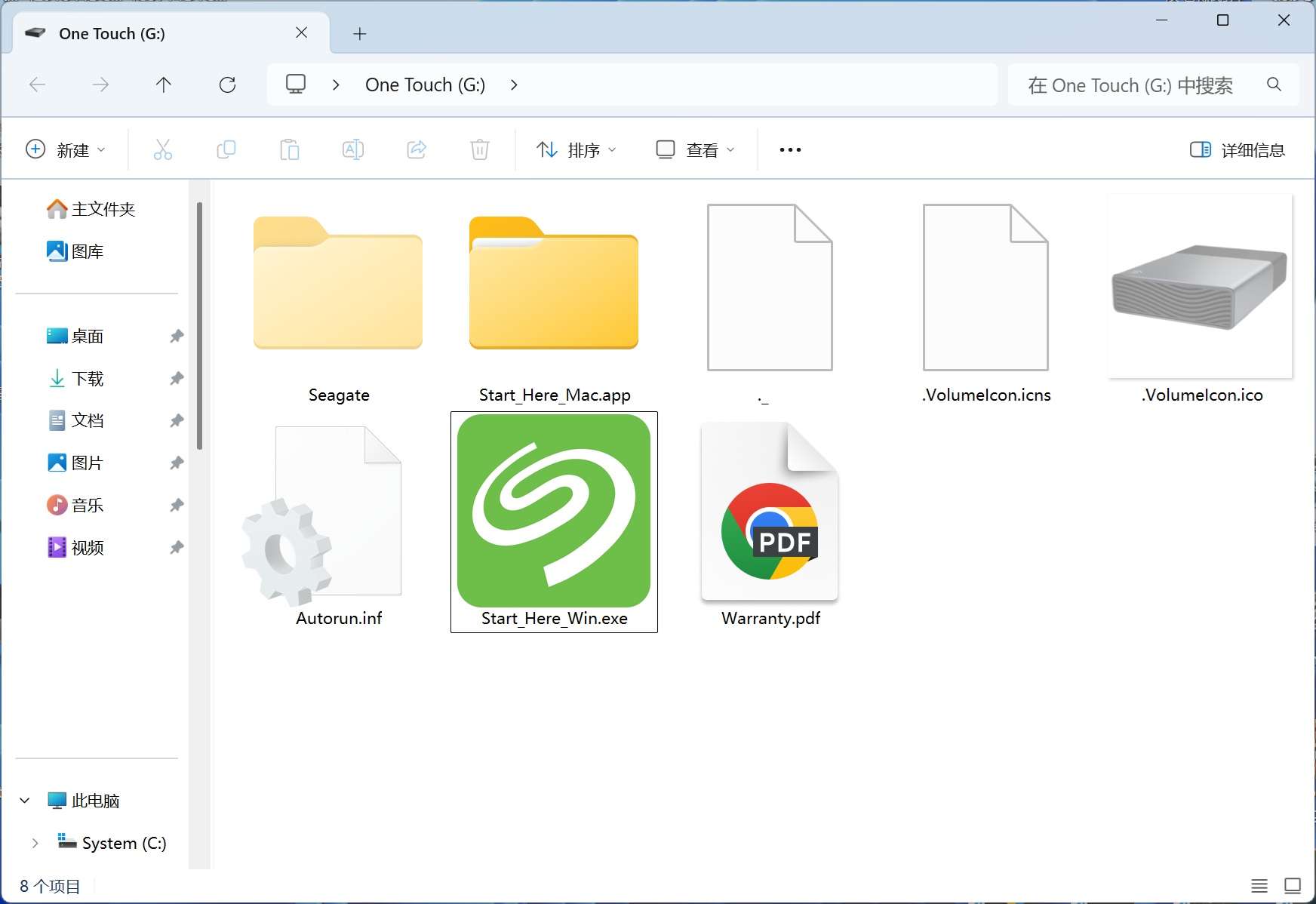Go back with the left arrow button
Image resolution: width=1316 pixels, height=904 pixels.
pos(37,85)
